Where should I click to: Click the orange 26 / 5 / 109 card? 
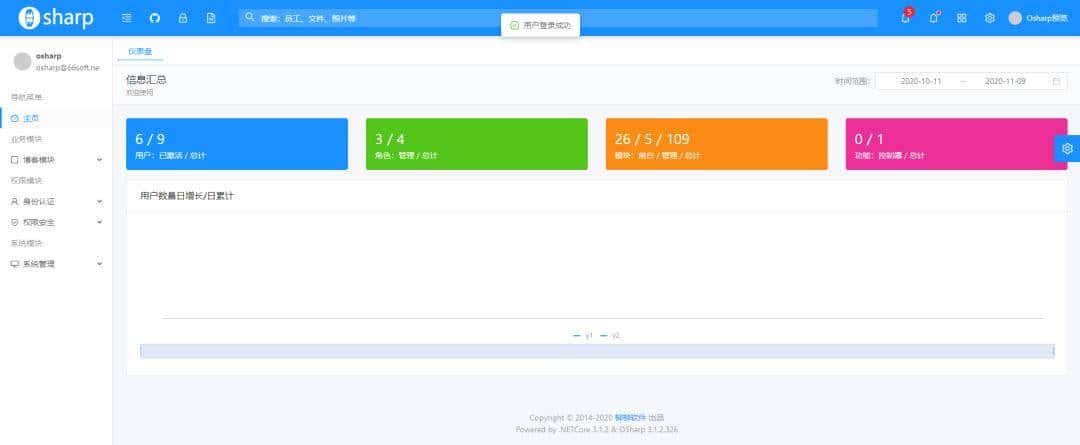[x=716, y=144]
